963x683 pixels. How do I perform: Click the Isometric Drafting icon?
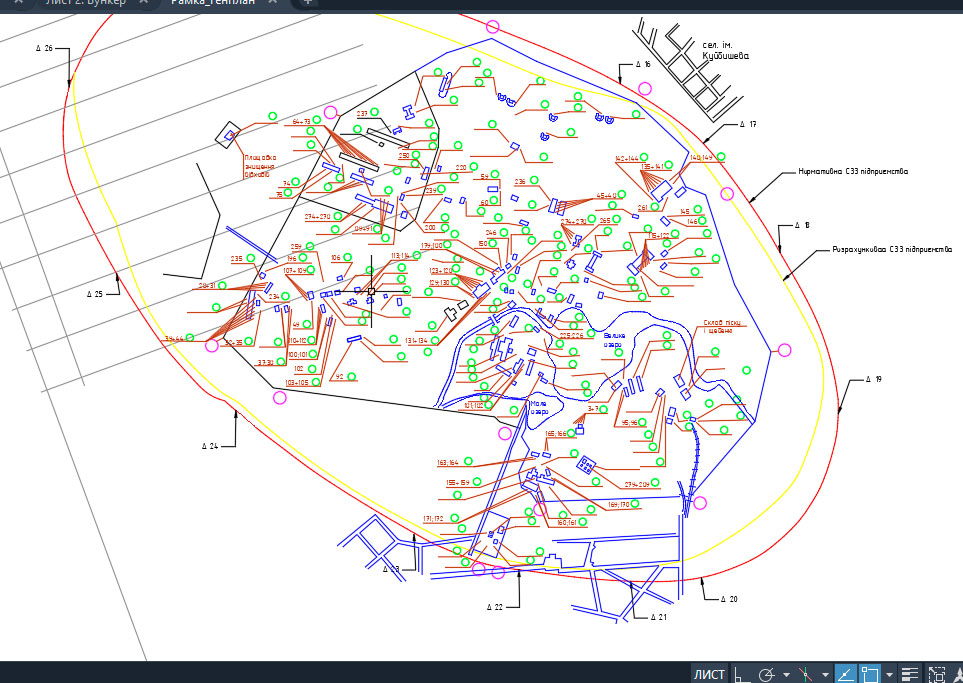[805, 674]
